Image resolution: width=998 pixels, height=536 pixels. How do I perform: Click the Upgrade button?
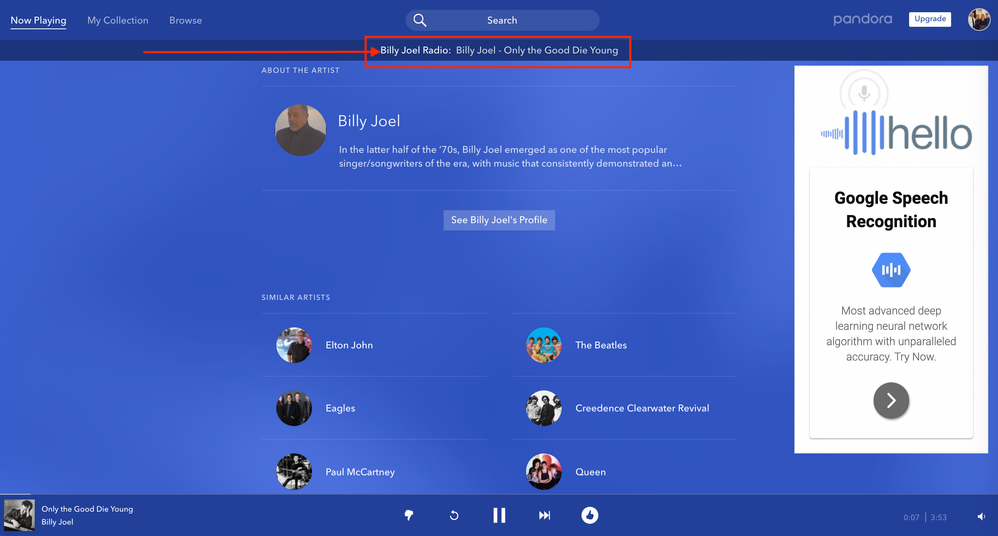coord(930,19)
